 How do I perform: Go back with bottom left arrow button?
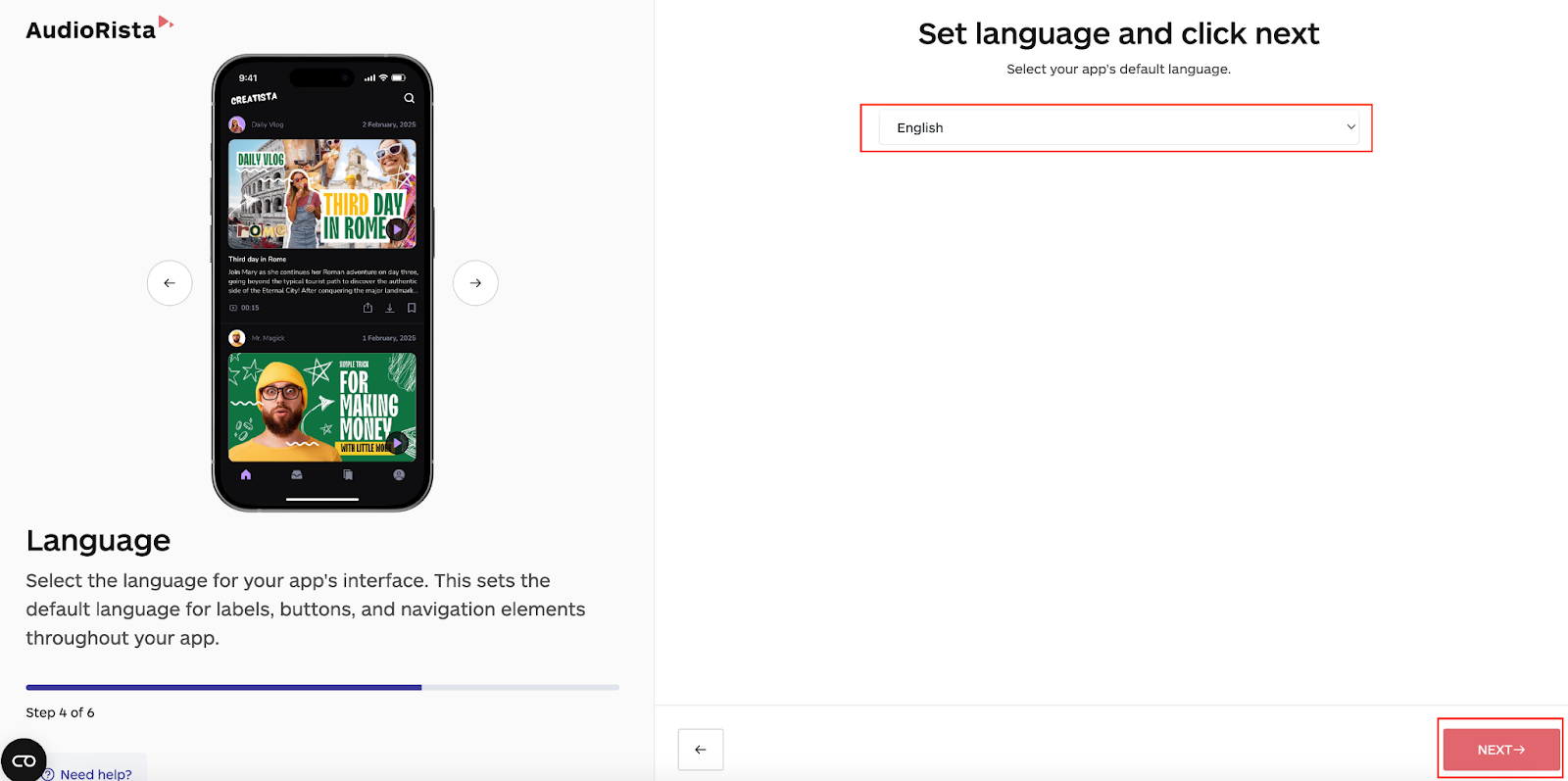[x=701, y=750]
